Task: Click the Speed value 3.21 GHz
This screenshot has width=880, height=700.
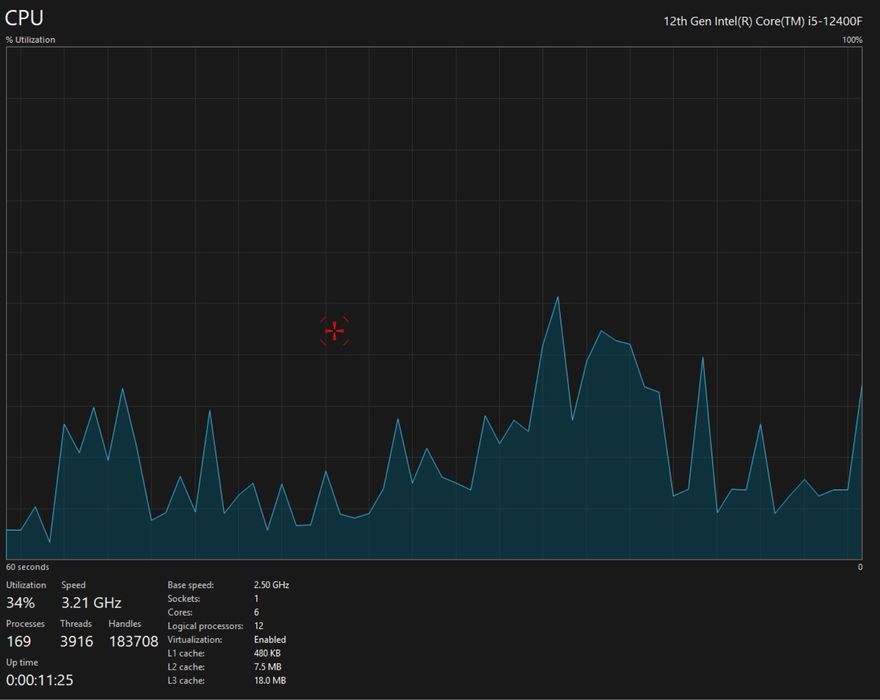Action: coord(91,603)
